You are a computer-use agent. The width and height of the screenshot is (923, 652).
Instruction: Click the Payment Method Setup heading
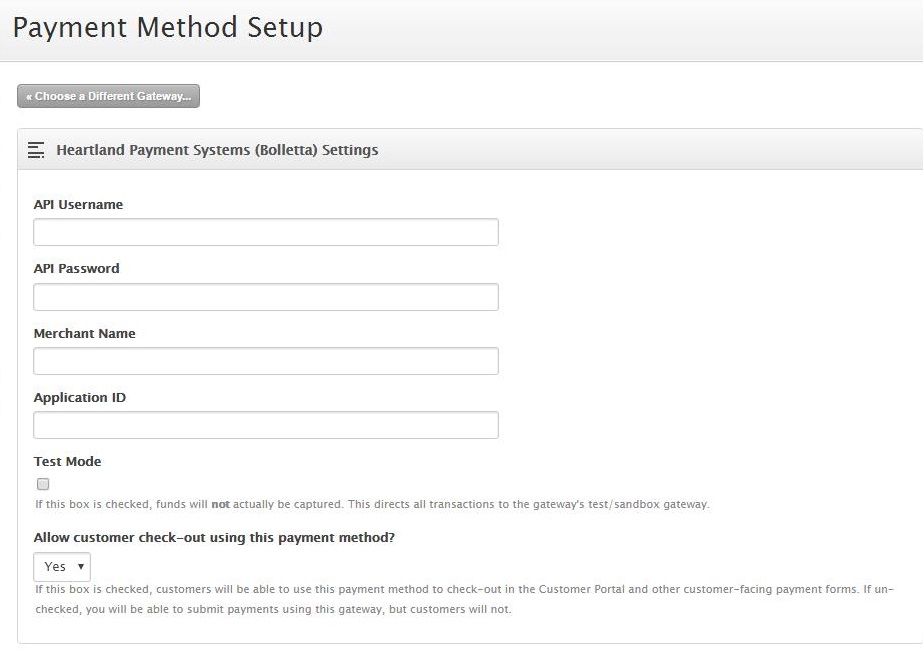pyautogui.click(x=168, y=28)
